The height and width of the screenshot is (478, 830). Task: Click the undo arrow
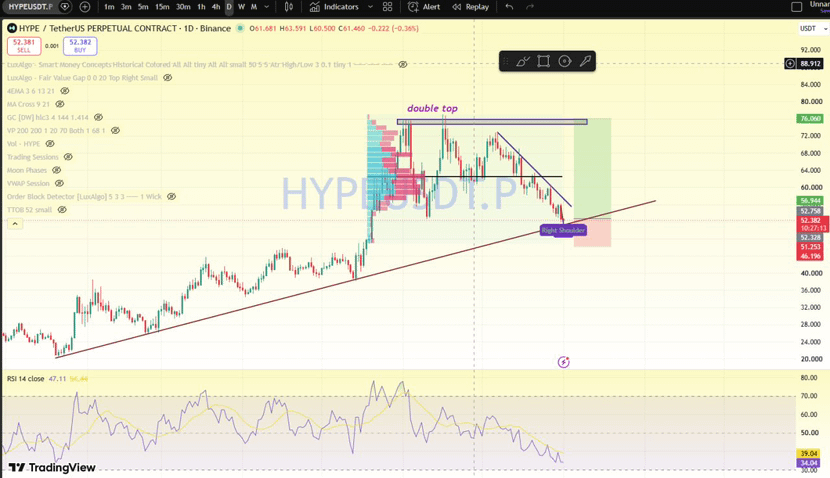[x=509, y=7]
